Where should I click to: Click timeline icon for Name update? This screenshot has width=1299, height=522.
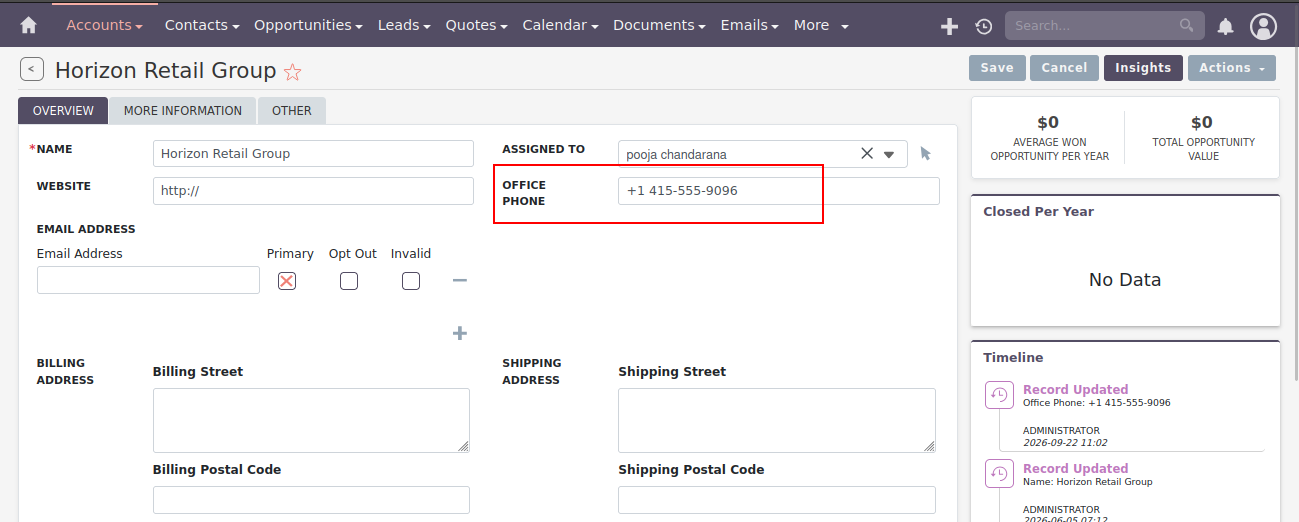999,474
